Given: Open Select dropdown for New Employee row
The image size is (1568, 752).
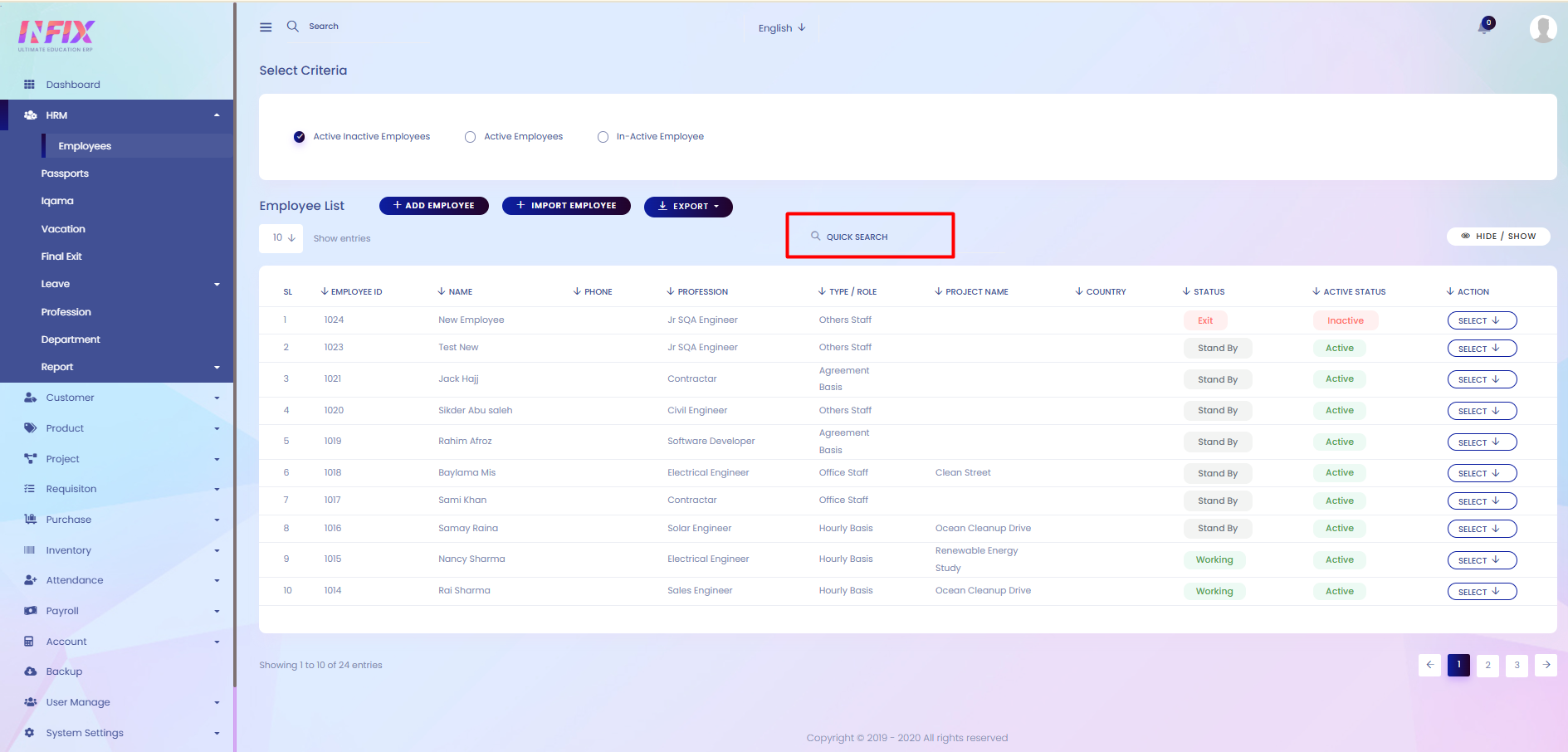Looking at the screenshot, I should pos(1482,320).
